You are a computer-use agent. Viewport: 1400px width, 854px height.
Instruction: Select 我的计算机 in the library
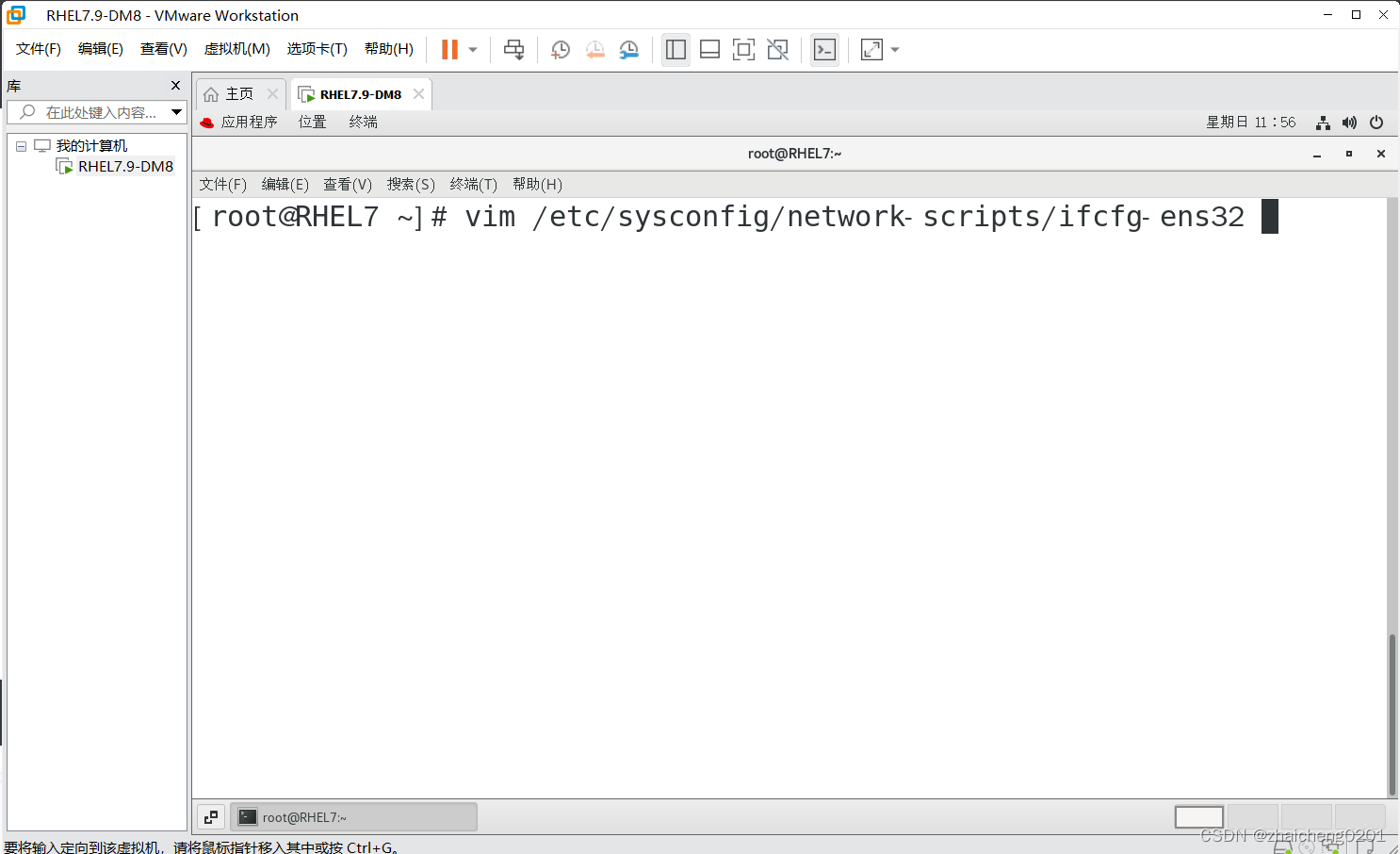pos(91,146)
